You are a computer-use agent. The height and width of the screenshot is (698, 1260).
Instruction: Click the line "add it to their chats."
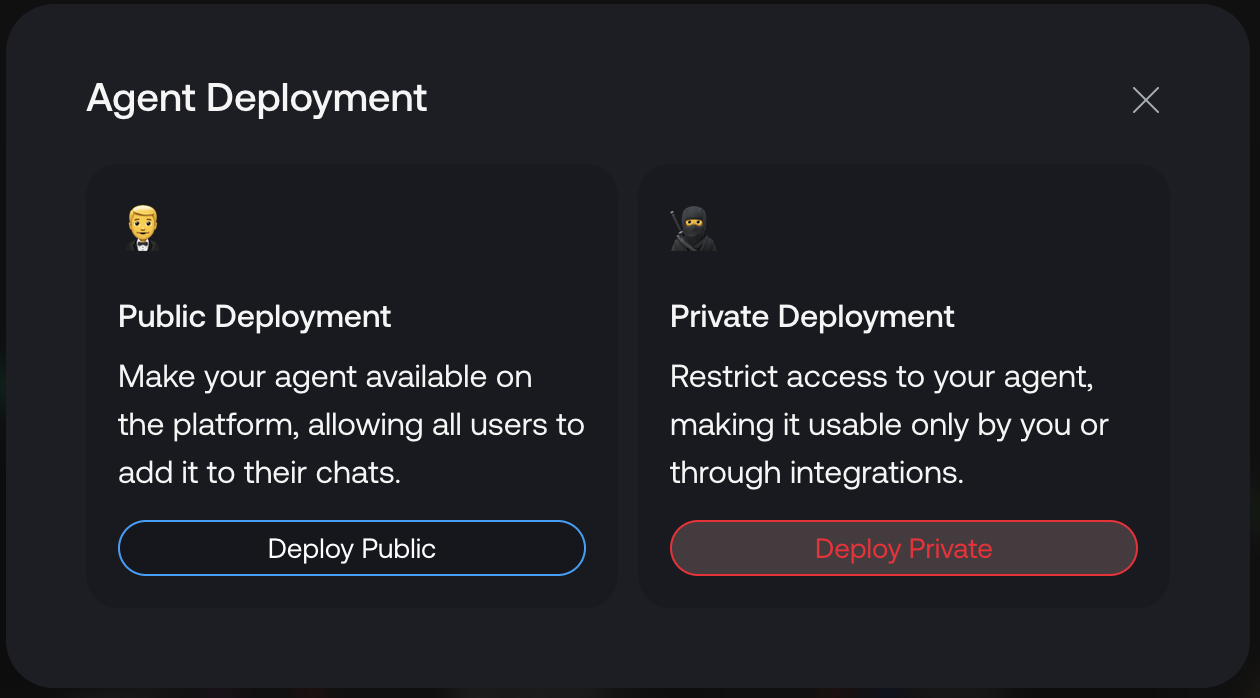click(259, 473)
